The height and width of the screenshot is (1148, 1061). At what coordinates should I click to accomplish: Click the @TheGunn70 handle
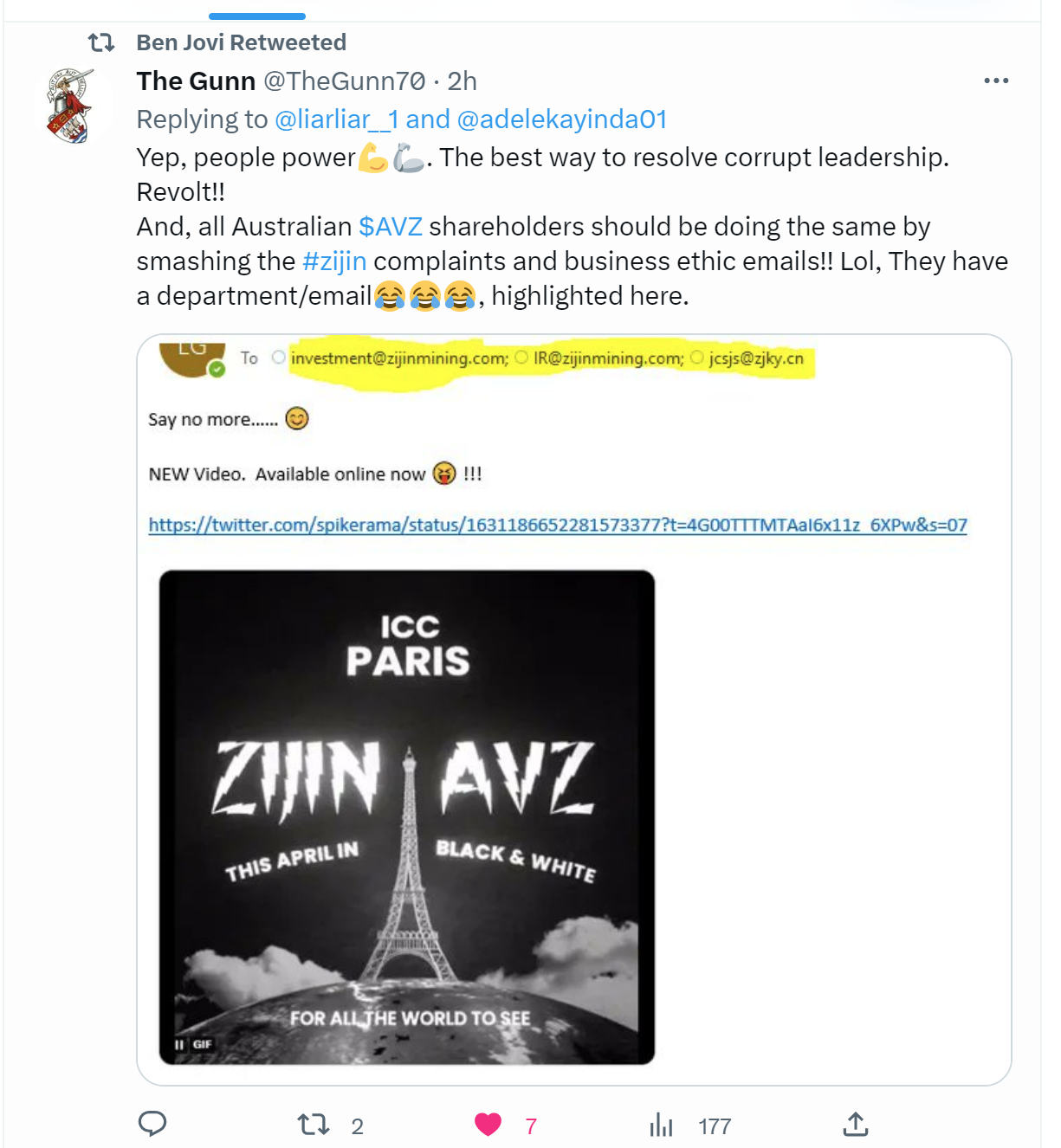point(345,81)
